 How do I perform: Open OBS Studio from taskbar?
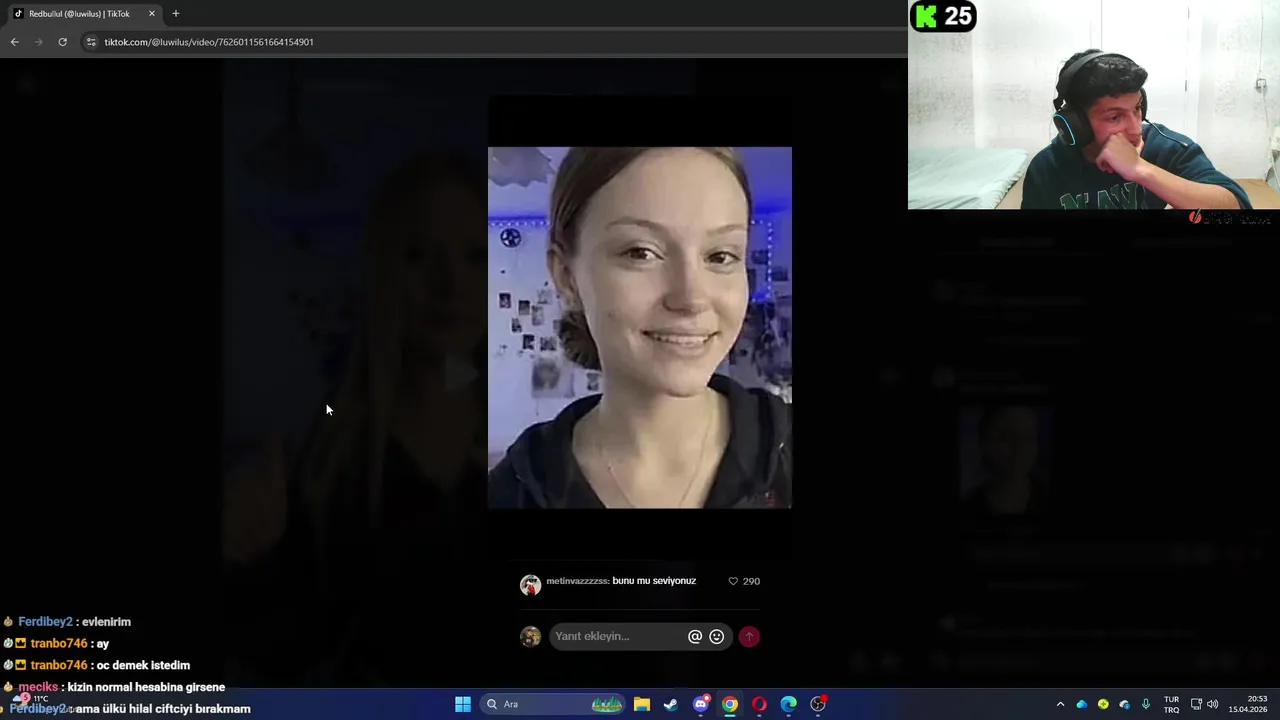[x=818, y=704]
